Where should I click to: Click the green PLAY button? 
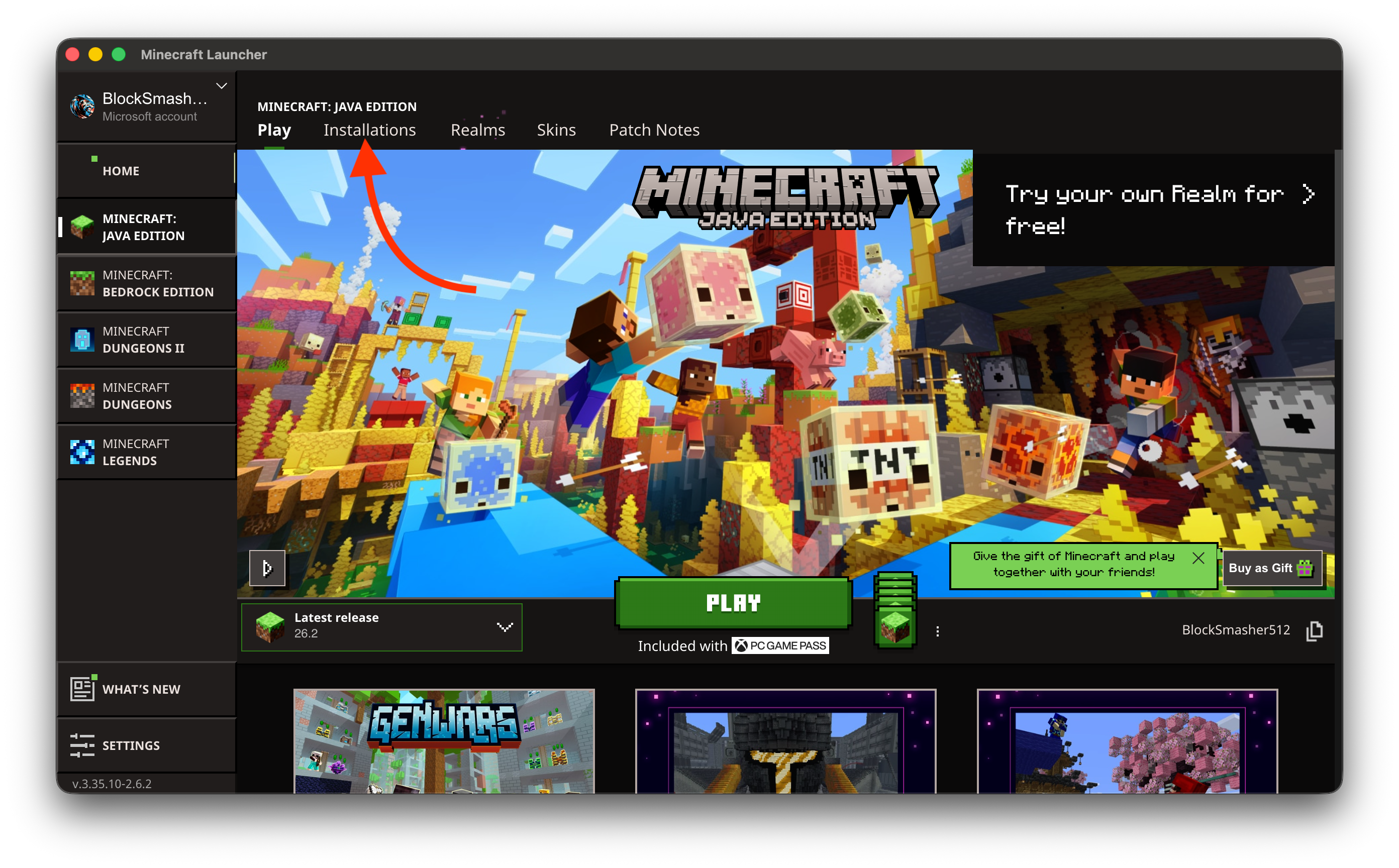coord(733,603)
